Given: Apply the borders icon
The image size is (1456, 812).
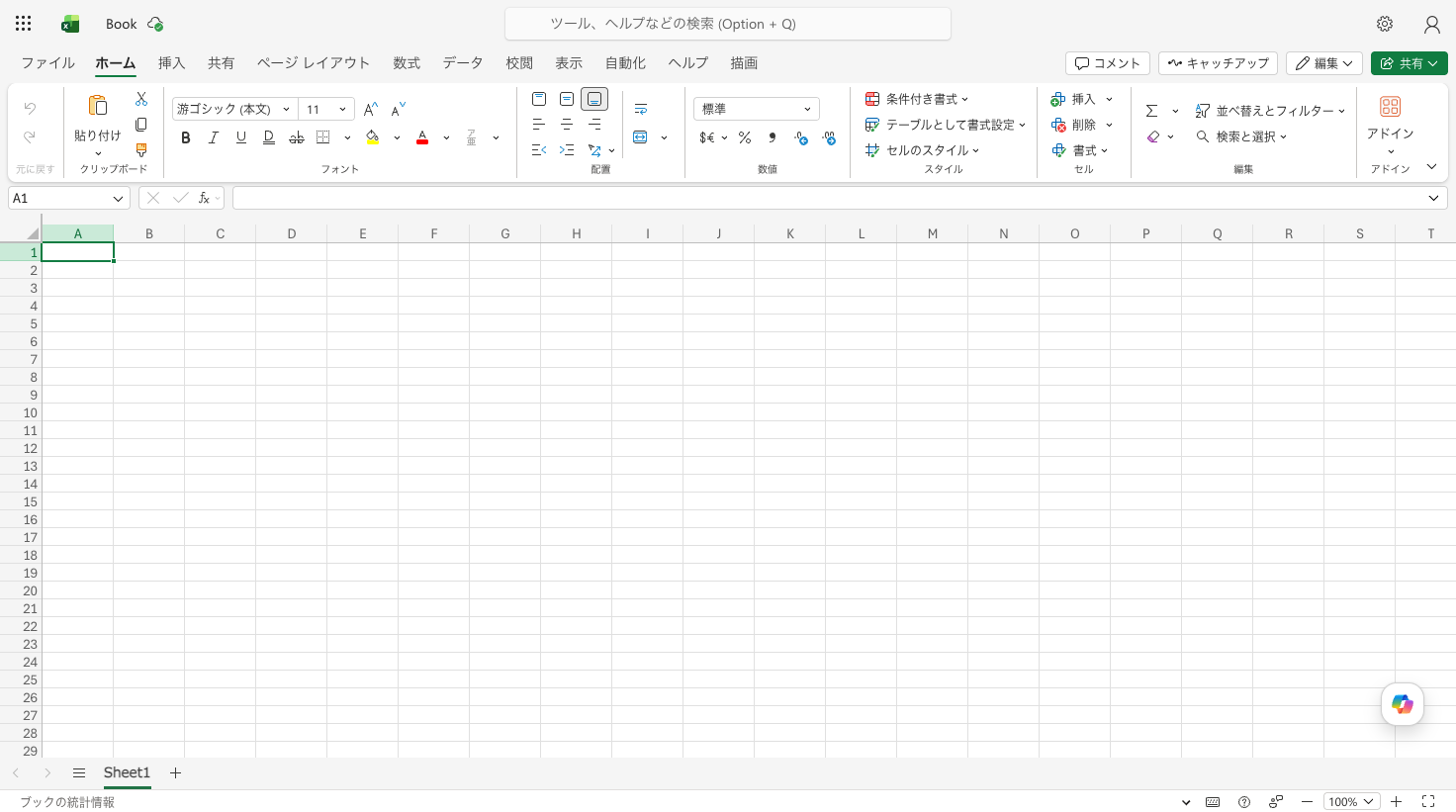Looking at the screenshot, I should tap(323, 137).
